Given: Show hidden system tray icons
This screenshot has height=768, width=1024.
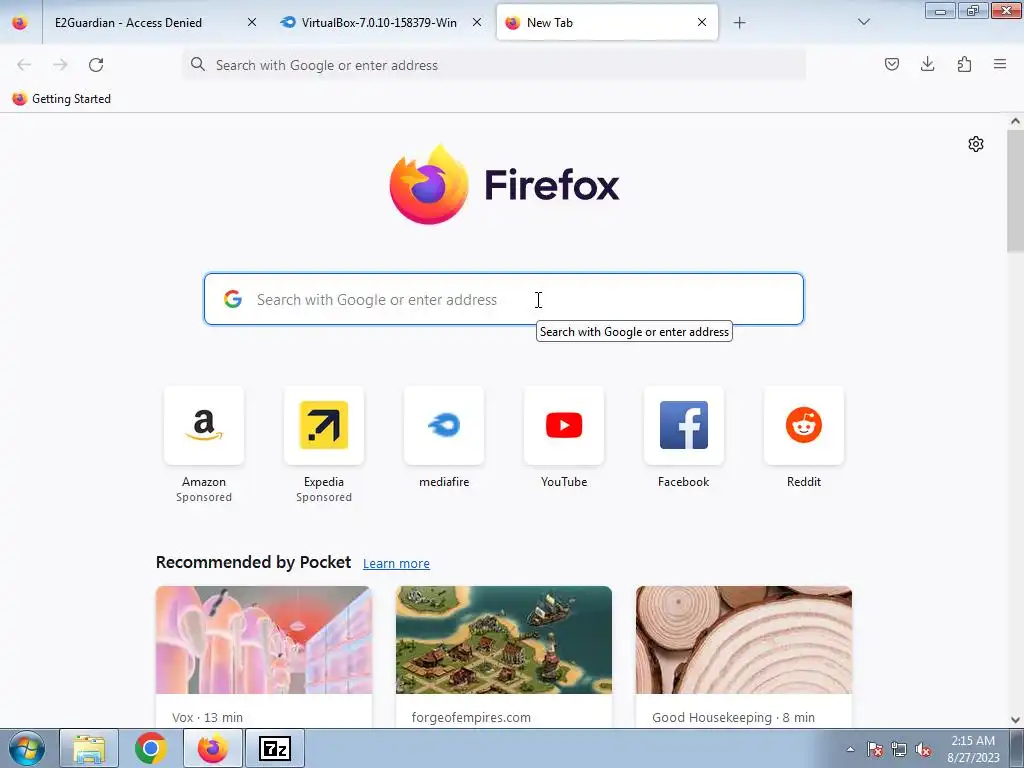Looking at the screenshot, I should coord(850,749).
